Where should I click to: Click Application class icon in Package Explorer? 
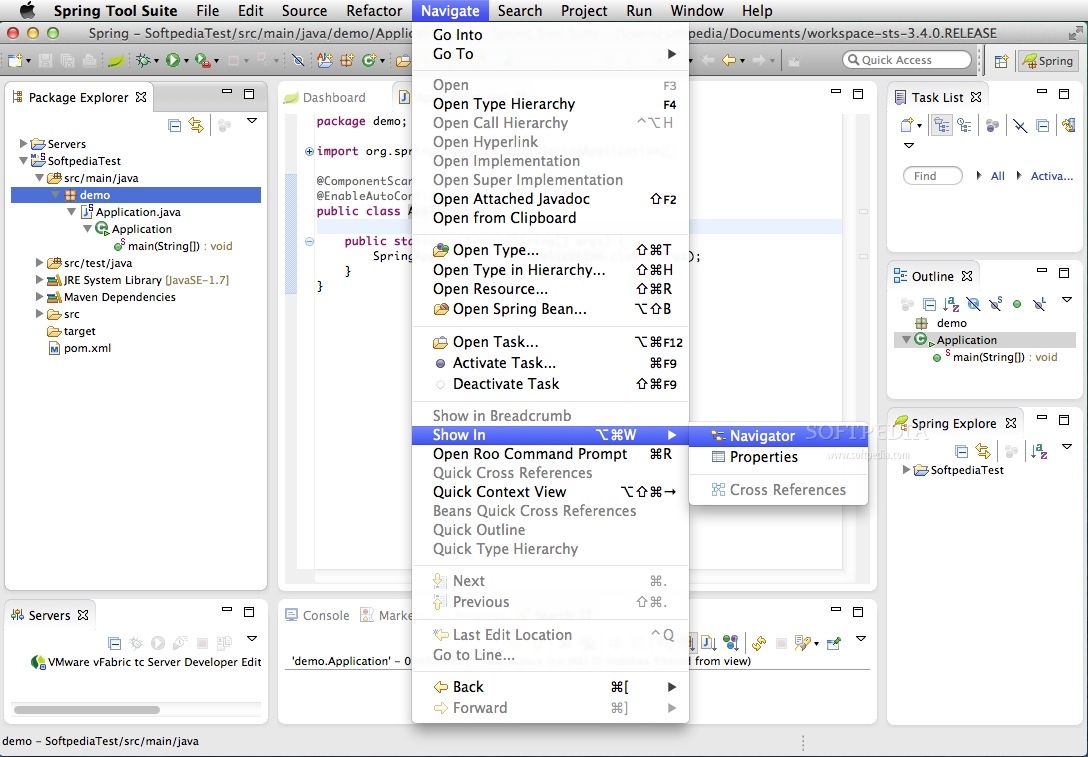pyautogui.click(x=102, y=228)
